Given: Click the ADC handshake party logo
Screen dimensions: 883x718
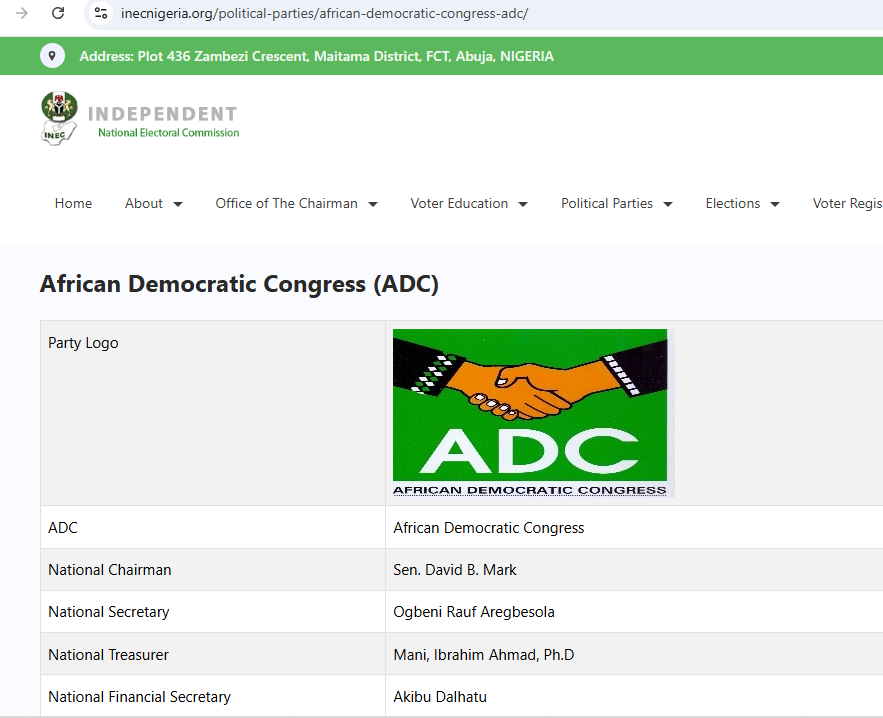Looking at the screenshot, I should [x=531, y=412].
